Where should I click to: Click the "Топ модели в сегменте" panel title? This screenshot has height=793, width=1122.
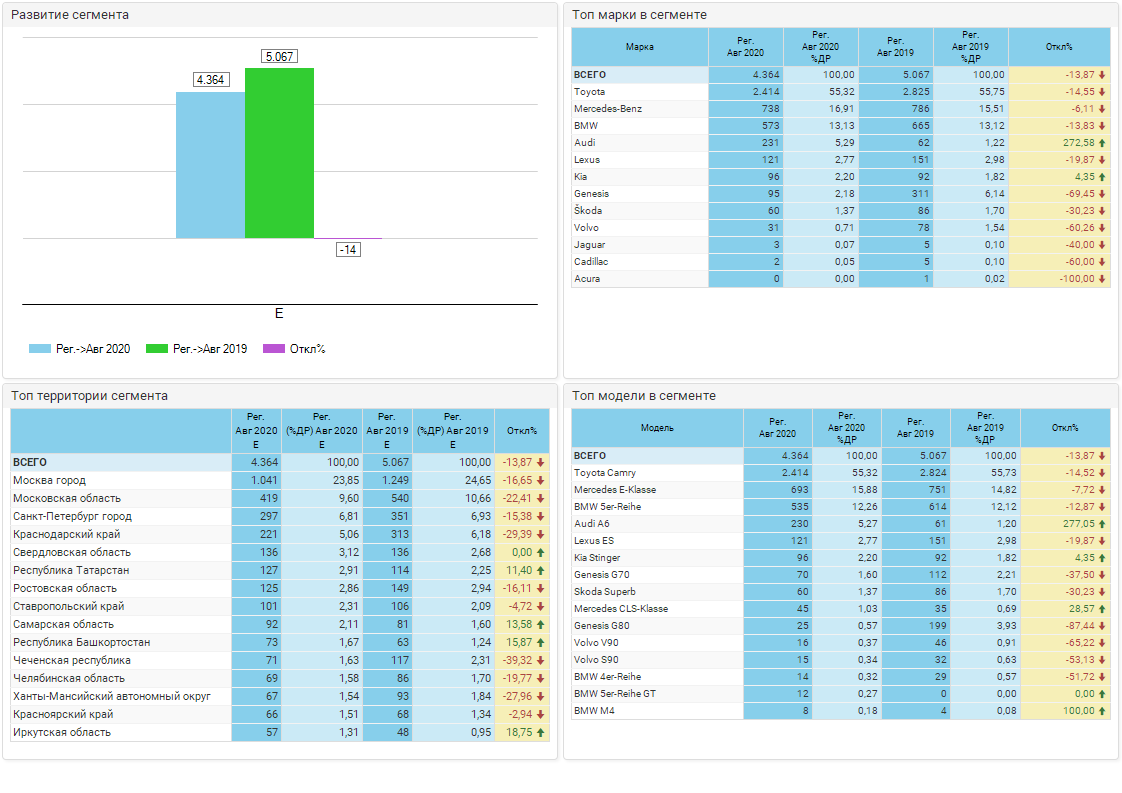point(643,396)
